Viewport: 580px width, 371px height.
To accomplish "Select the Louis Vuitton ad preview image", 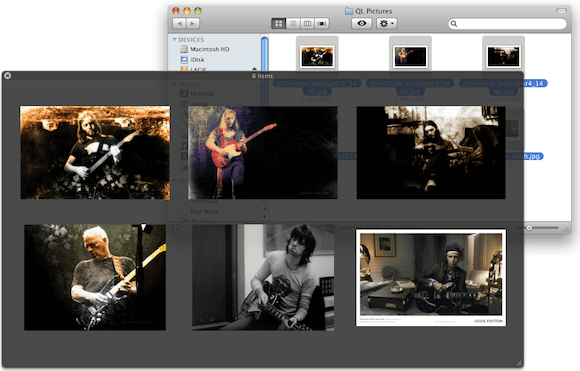I will click(431, 278).
